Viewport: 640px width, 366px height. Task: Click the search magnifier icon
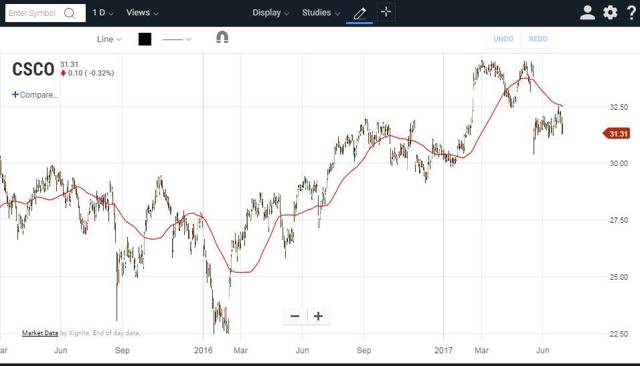pyautogui.click(x=70, y=13)
